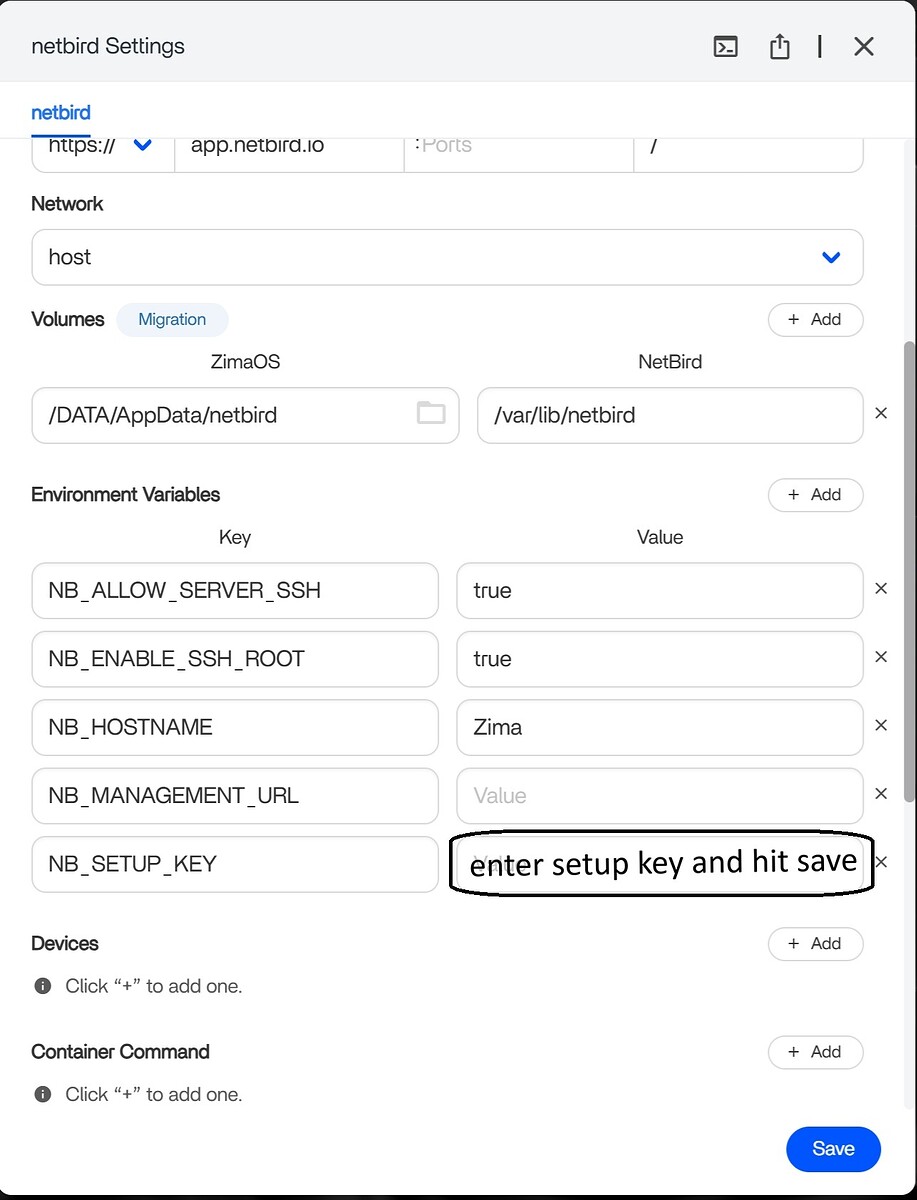Click the info icon beside Container Command hint
The width and height of the screenshot is (917, 1200).
coord(42,1093)
